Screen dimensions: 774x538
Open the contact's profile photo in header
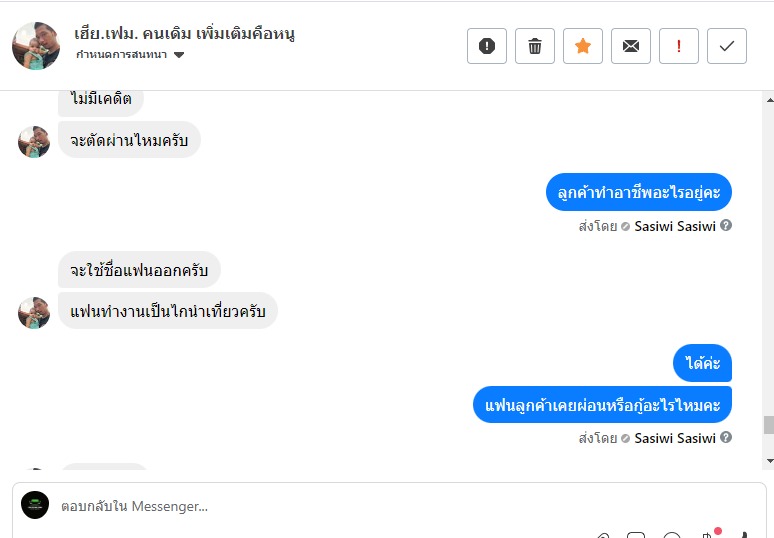(36, 46)
